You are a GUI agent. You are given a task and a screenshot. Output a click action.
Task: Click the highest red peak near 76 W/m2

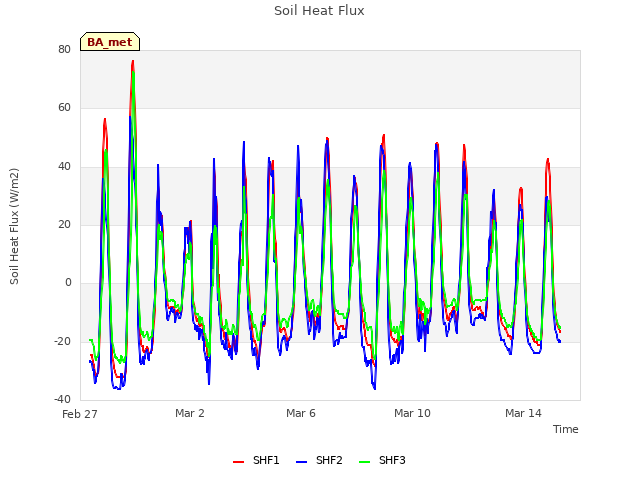(133, 62)
